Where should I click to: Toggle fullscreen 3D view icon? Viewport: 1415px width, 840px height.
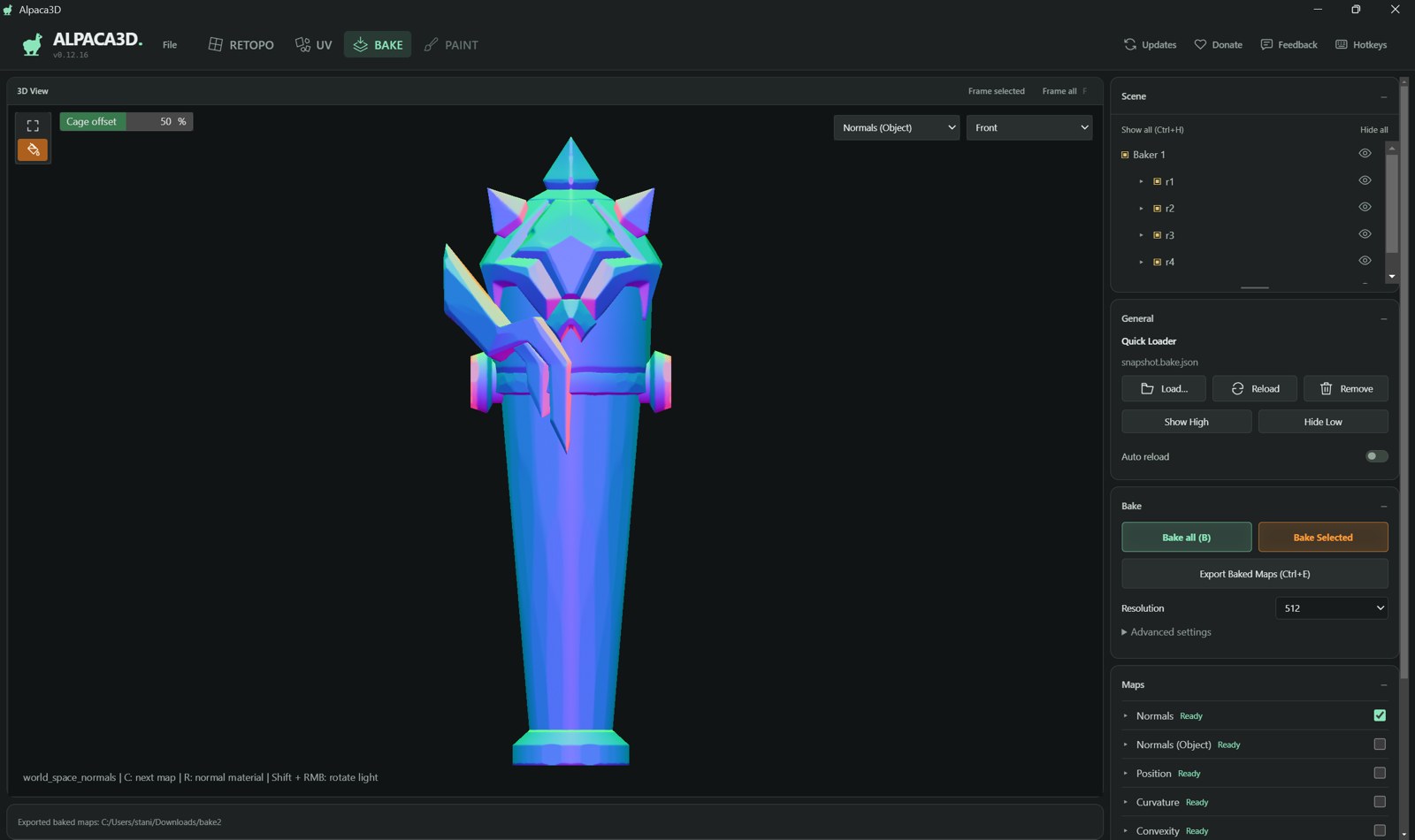33,126
